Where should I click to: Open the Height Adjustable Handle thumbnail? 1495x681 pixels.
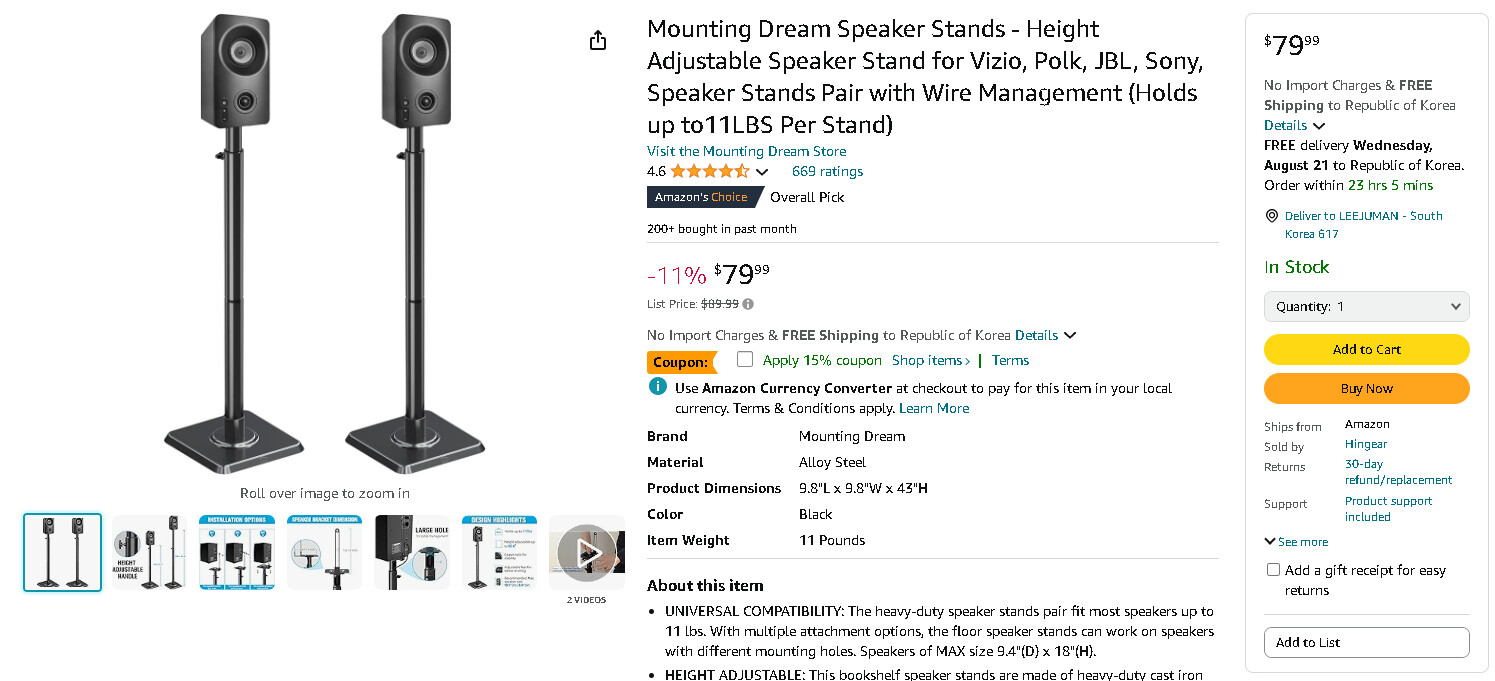pyautogui.click(x=150, y=552)
